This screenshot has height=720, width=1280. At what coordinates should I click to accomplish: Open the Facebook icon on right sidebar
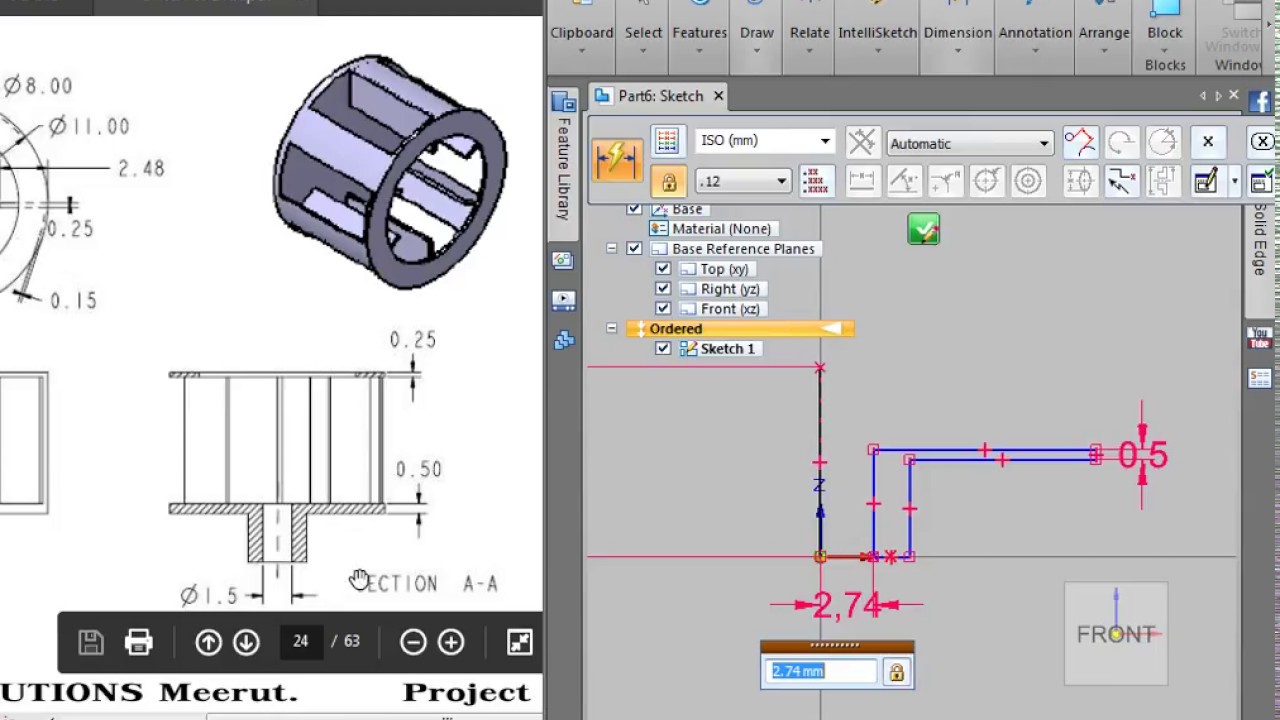click(1259, 102)
